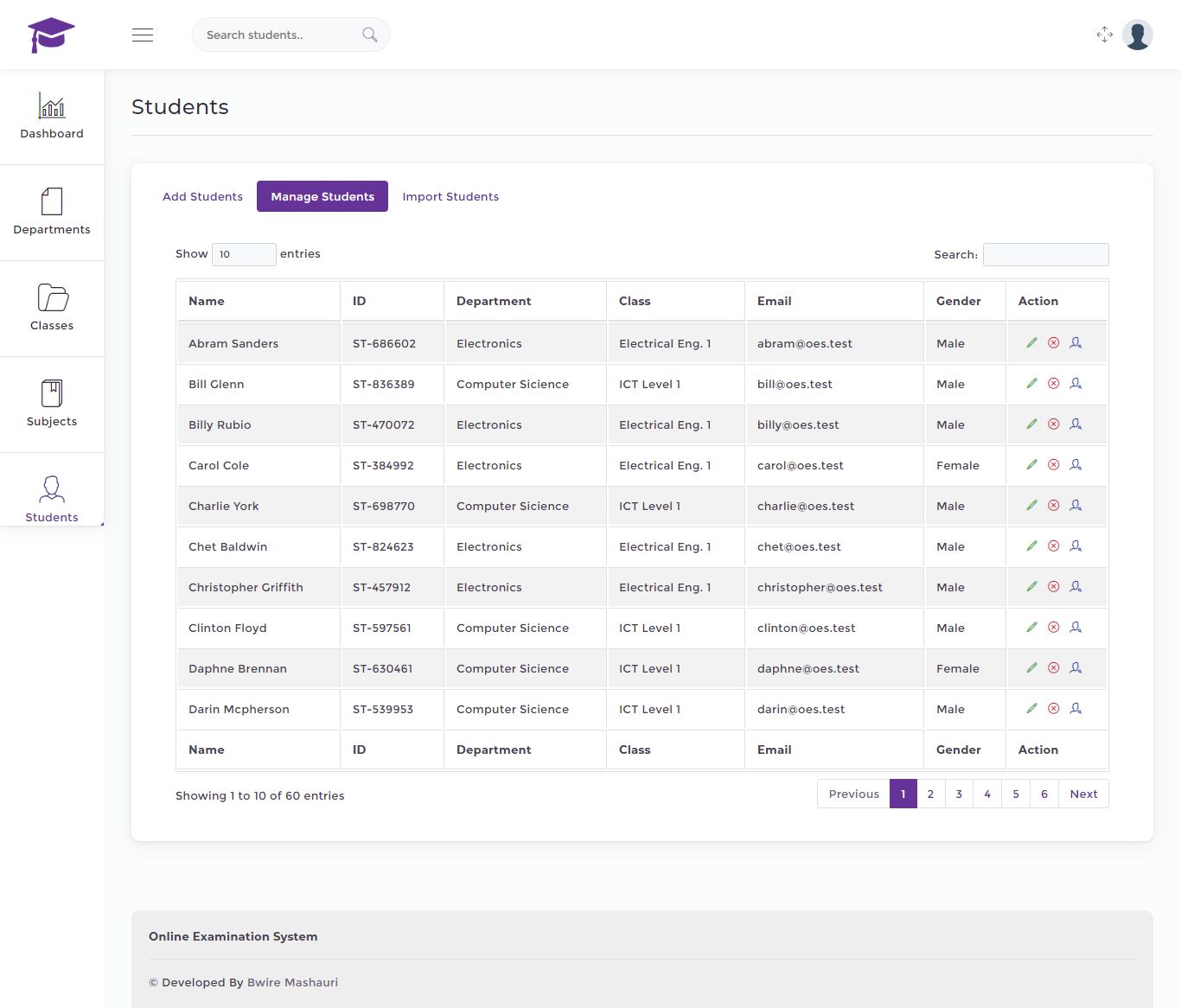
Task: View Carol Cole's profile icon
Action: point(1076,465)
